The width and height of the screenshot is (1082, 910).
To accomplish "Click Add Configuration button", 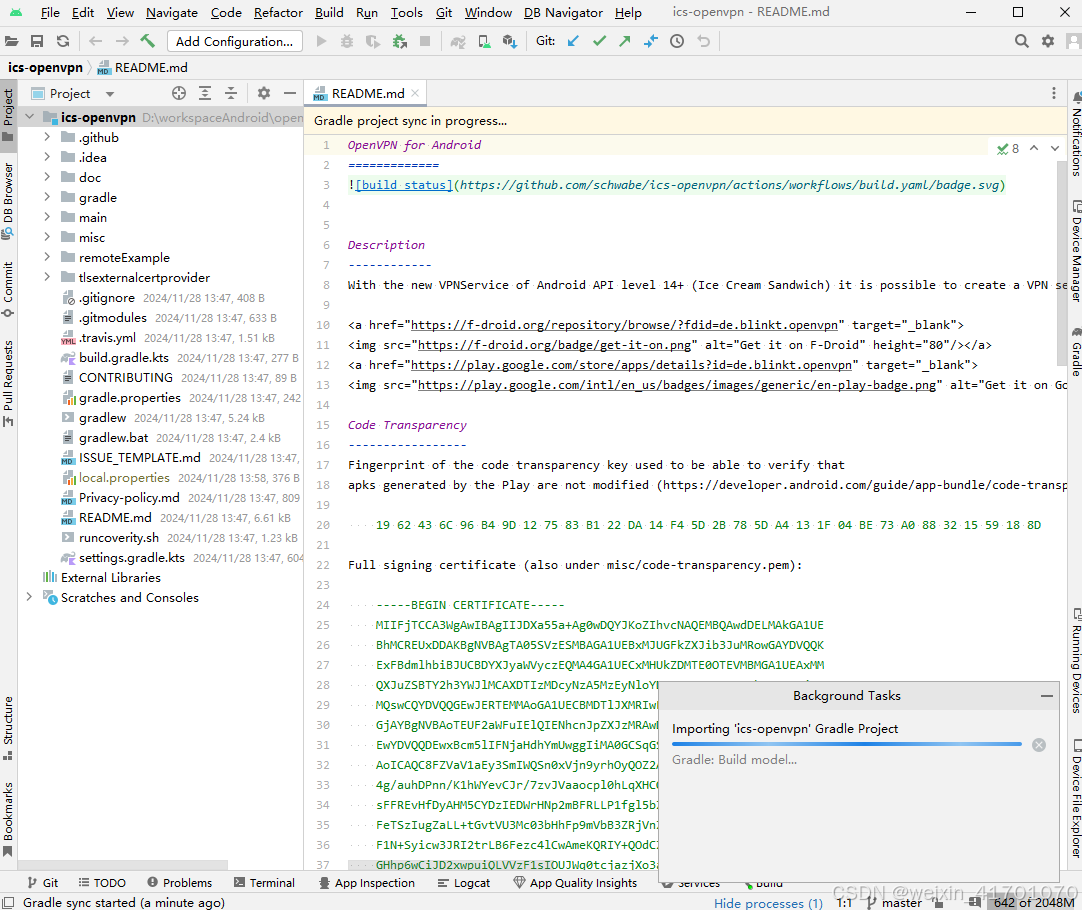I will 235,41.
